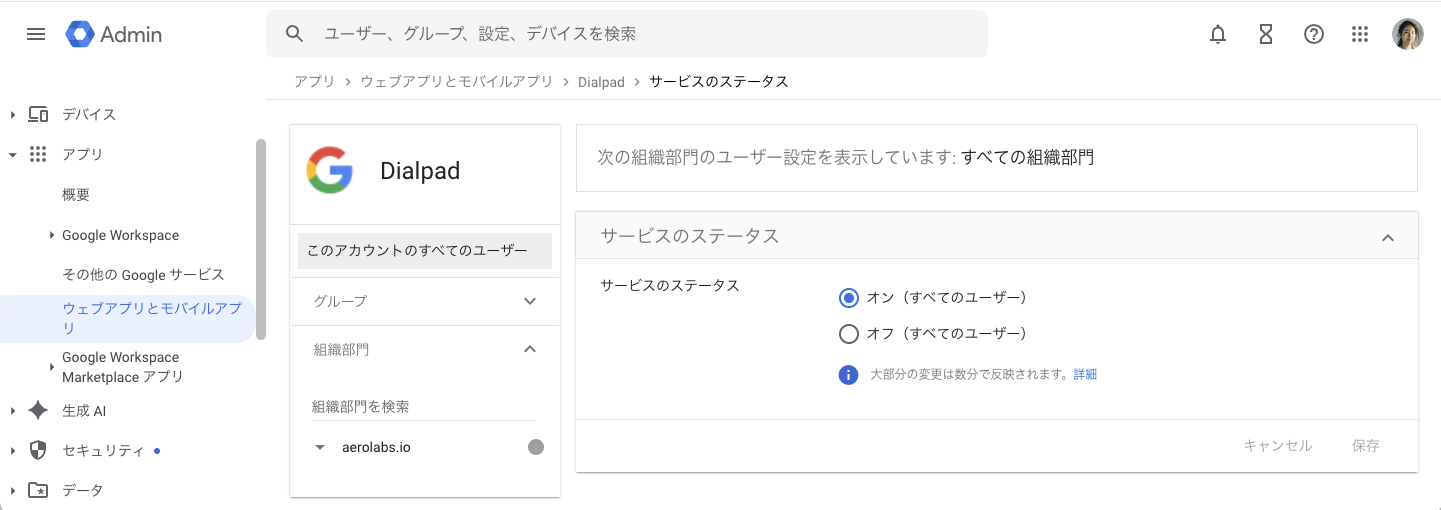
Task: Open ウェブアプリとモバイルアプリ in sidebar
Action: 151,318
